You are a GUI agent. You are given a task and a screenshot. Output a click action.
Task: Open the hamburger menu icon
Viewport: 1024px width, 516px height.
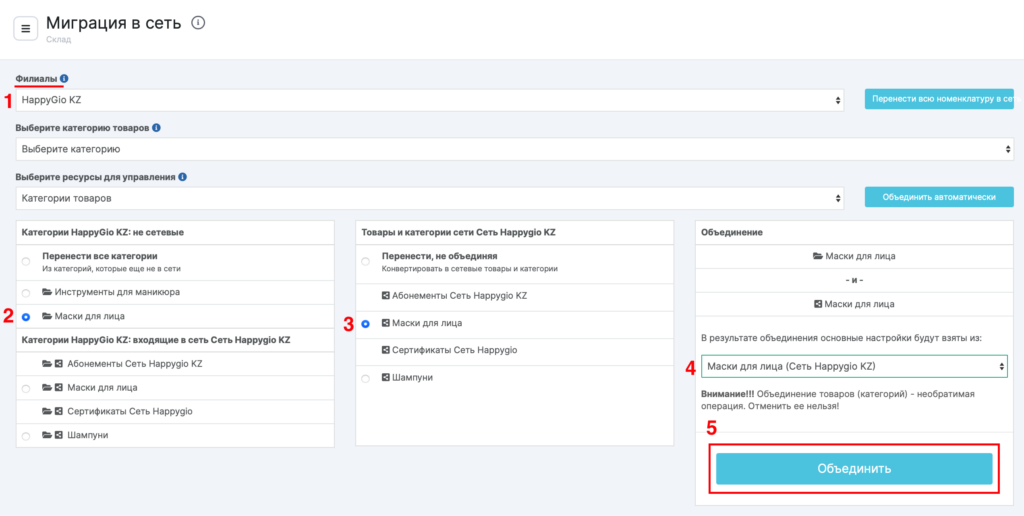tap(26, 28)
